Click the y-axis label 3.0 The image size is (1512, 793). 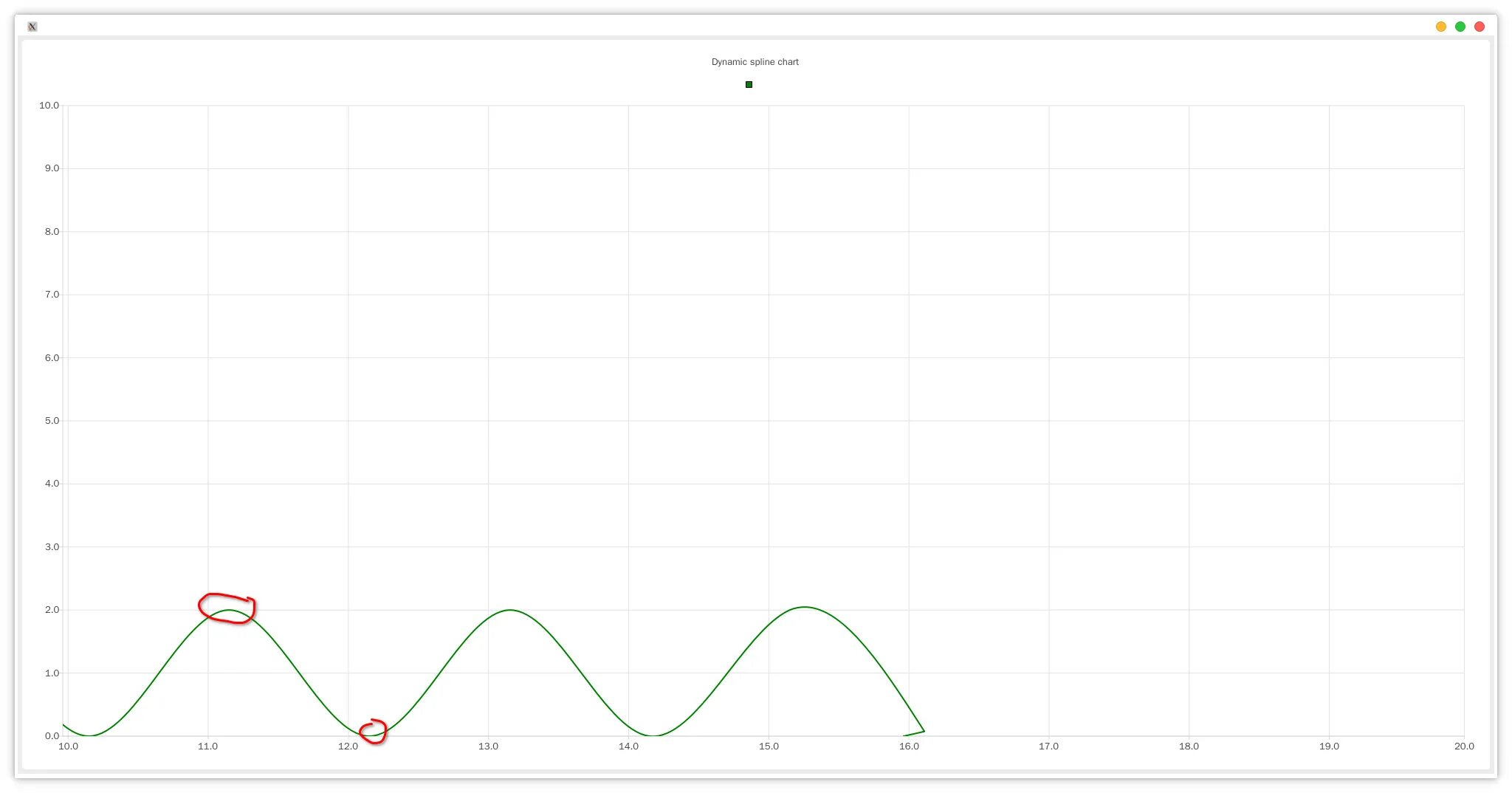(x=52, y=547)
